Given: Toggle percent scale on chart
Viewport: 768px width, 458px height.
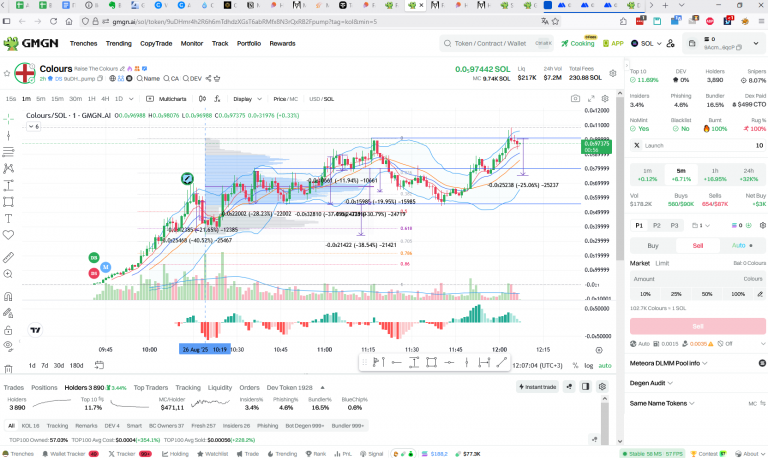Looking at the screenshot, I should pyautogui.click(x=575, y=365).
